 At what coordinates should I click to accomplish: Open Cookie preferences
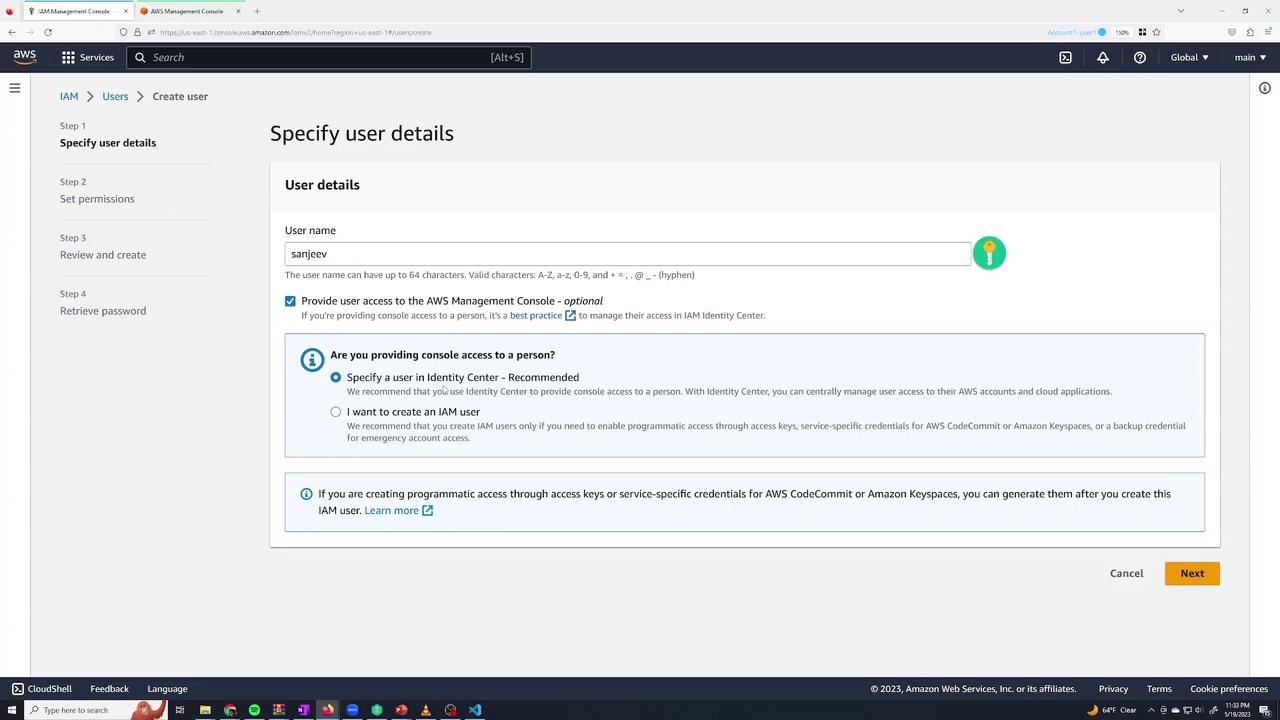pyautogui.click(x=1229, y=689)
